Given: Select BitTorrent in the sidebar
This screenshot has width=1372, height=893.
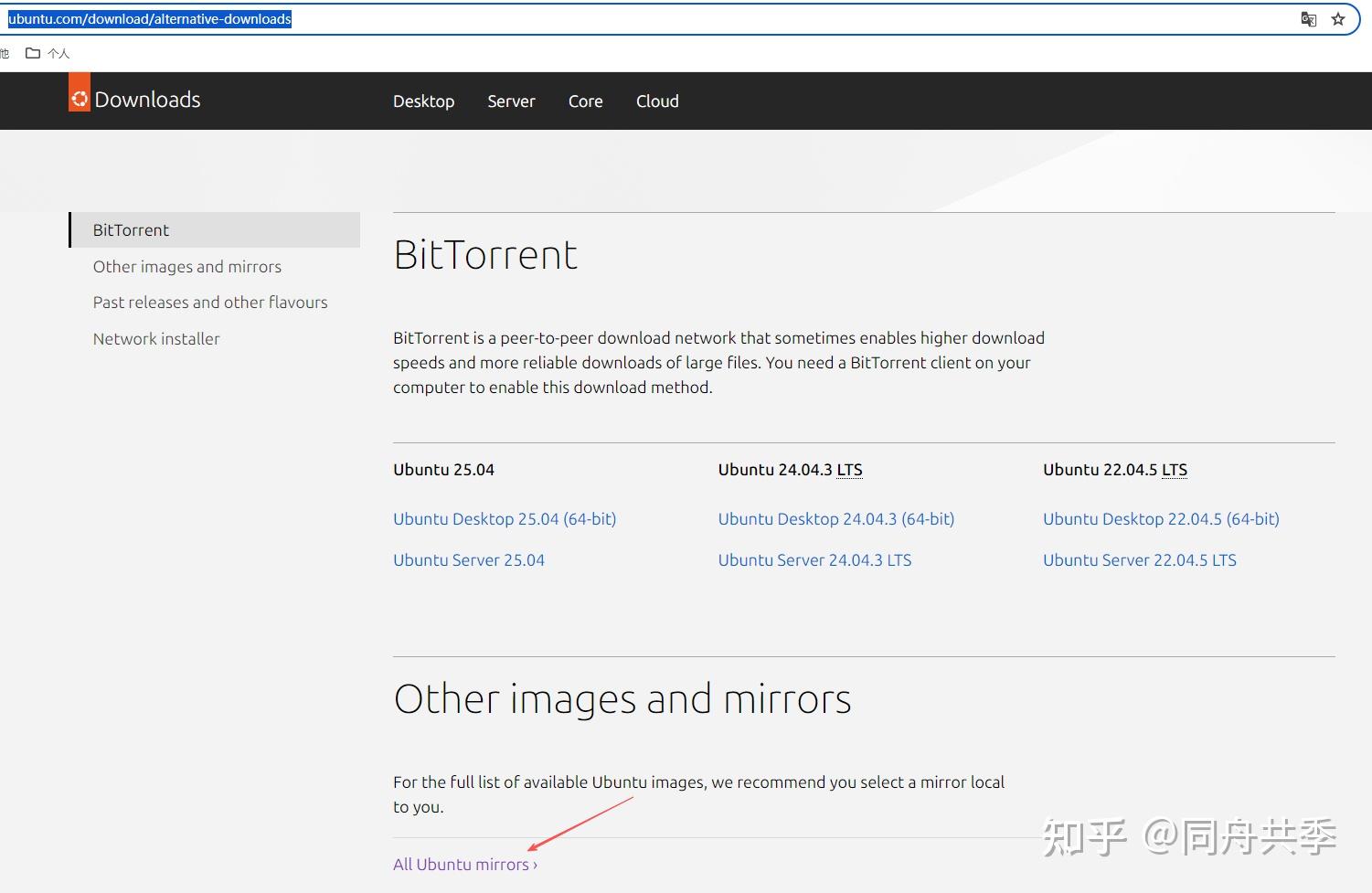Looking at the screenshot, I should [130, 229].
